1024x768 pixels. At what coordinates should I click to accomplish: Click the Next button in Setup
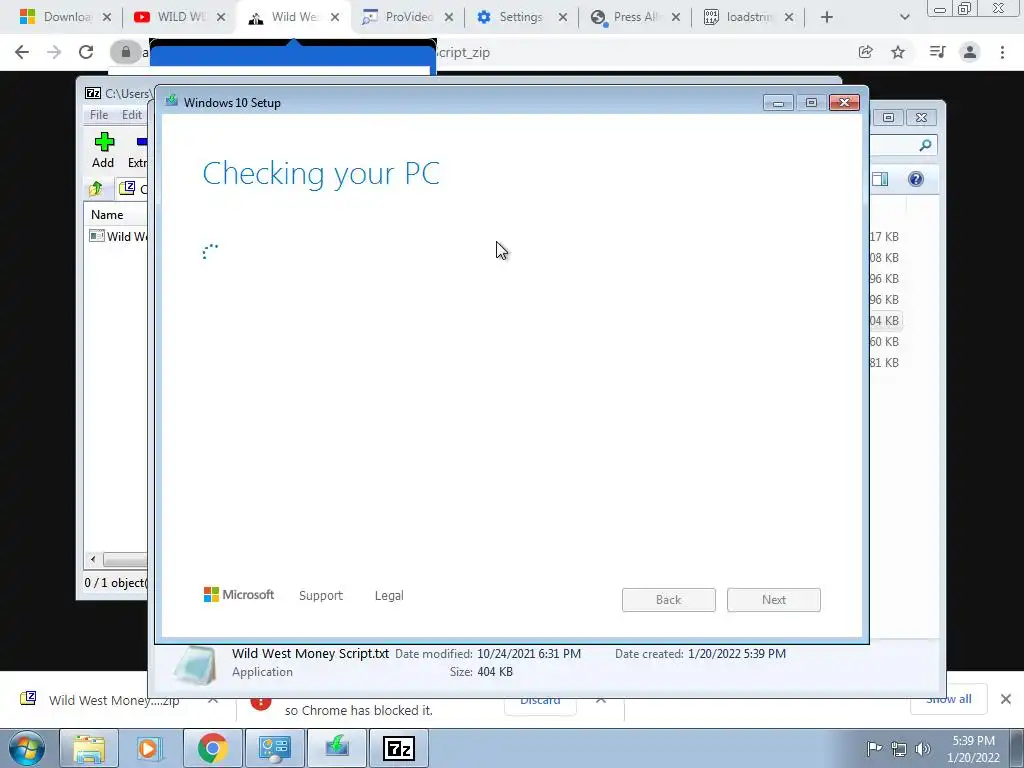click(774, 600)
